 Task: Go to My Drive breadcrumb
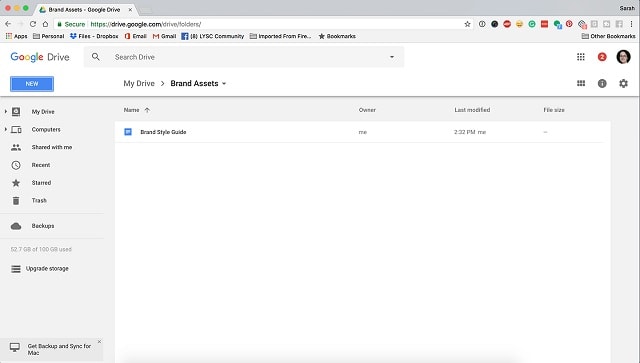[x=139, y=83]
